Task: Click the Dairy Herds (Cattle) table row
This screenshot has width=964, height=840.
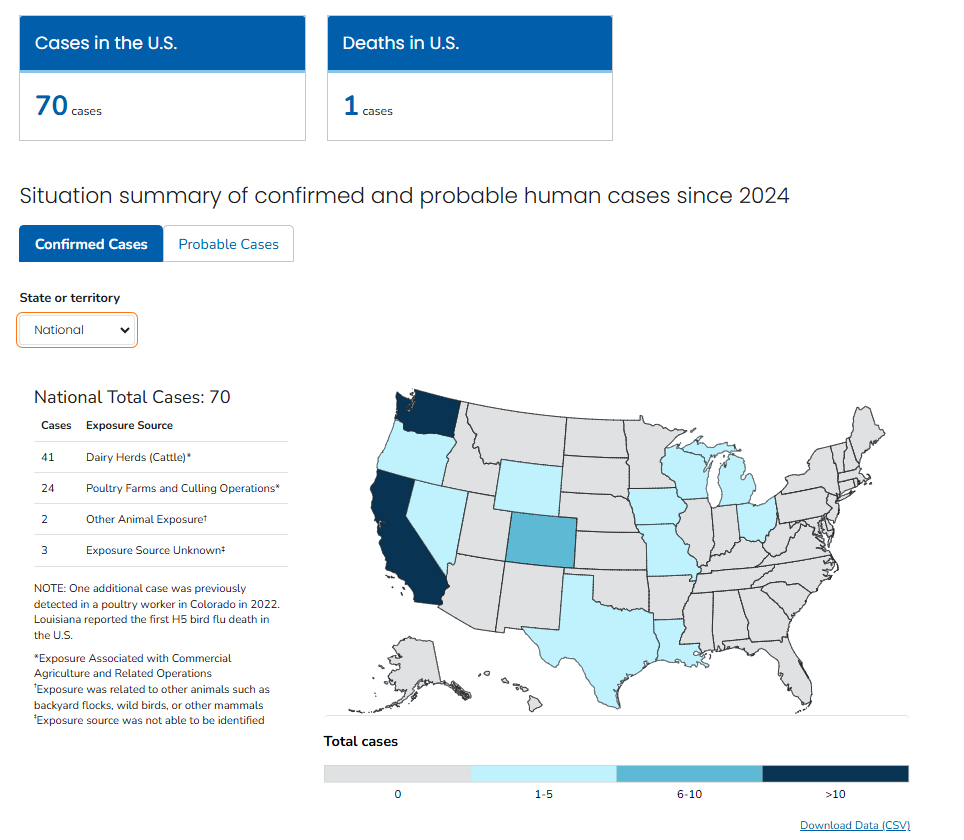Action: coord(160,457)
